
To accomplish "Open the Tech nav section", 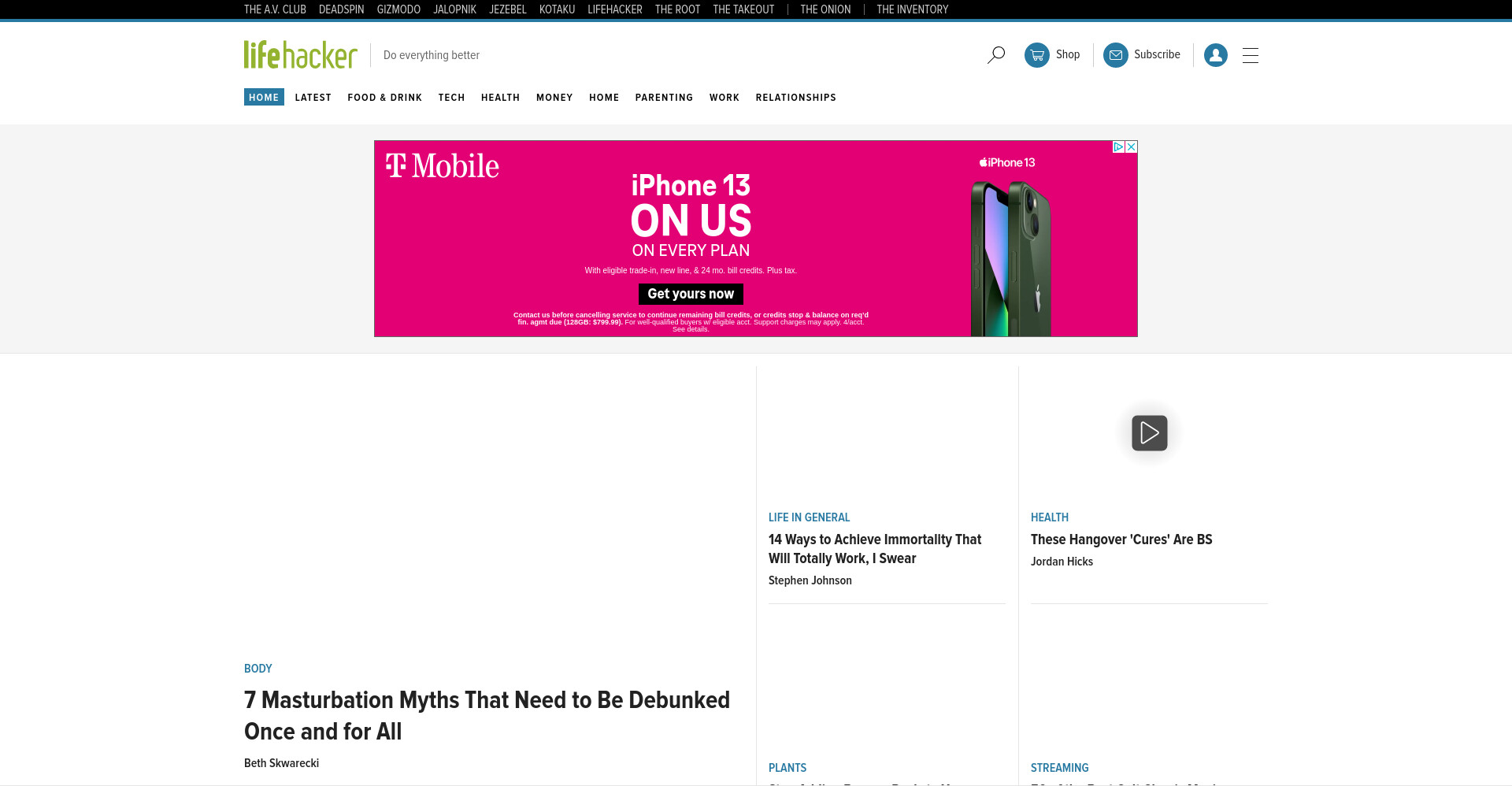I will pos(452,98).
